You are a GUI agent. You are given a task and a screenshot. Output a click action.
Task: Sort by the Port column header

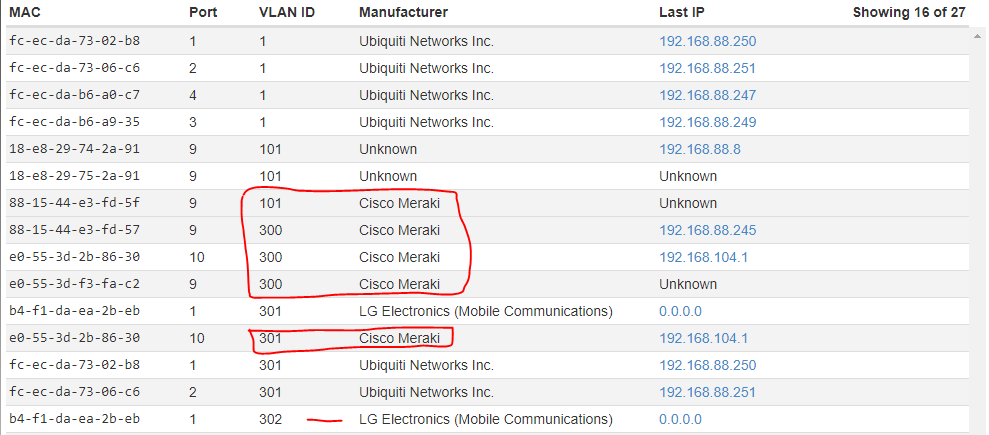coord(203,12)
